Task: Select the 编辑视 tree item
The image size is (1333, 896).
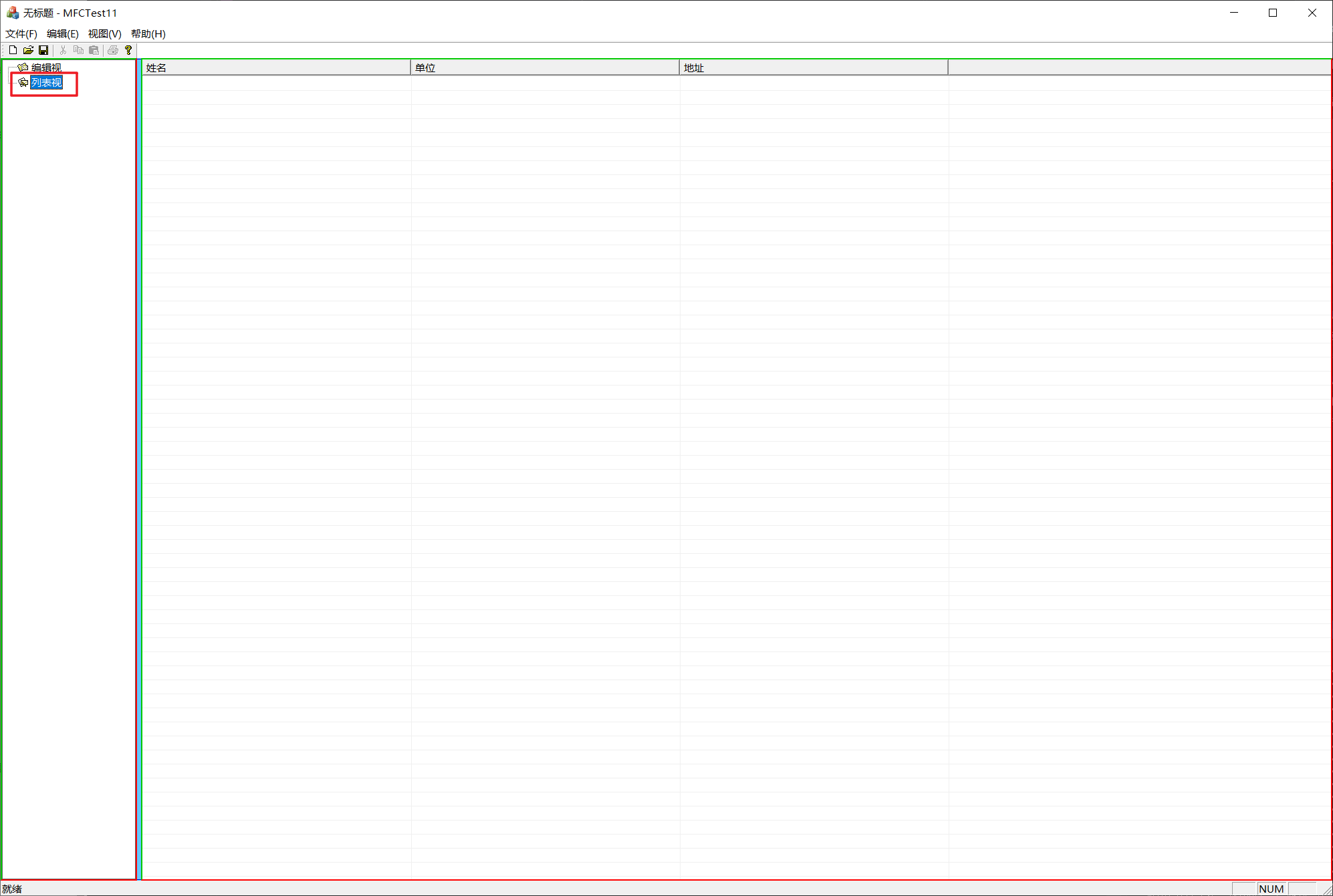Action: point(46,67)
